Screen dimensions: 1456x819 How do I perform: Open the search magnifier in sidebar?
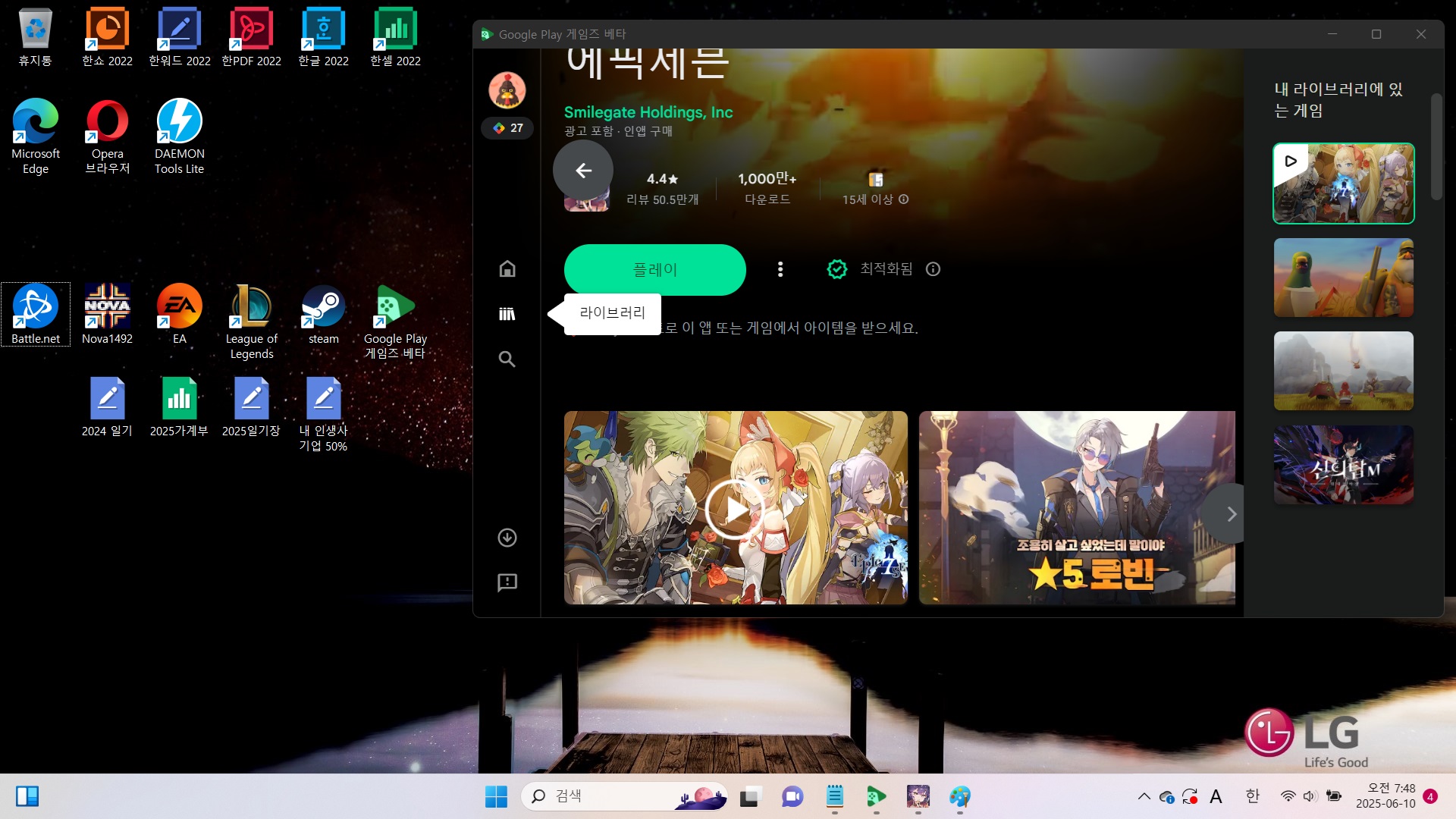[x=507, y=359]
